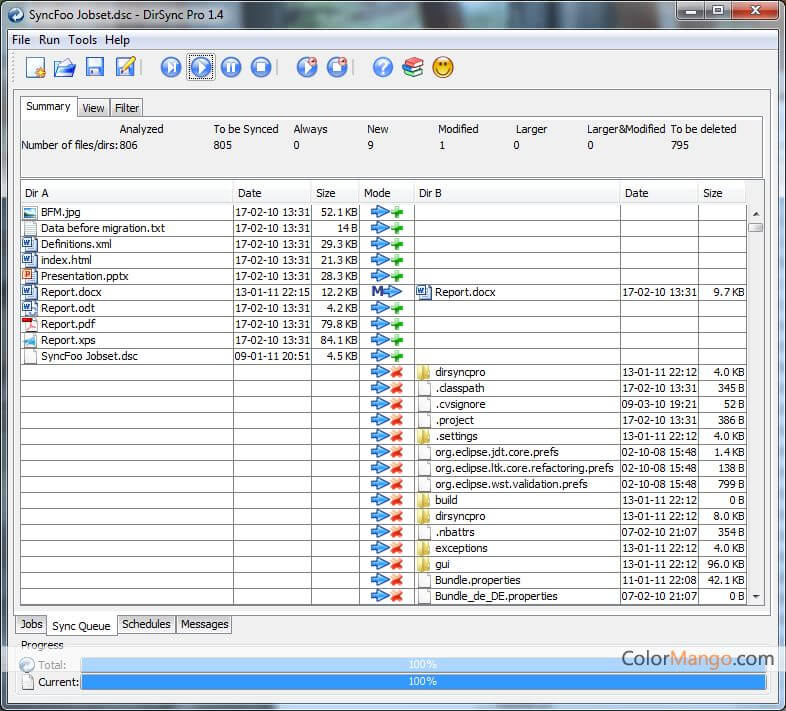The image size is (786, 711).
Task: Click the scroll up arrow of the file list
Action: point(756,214)
